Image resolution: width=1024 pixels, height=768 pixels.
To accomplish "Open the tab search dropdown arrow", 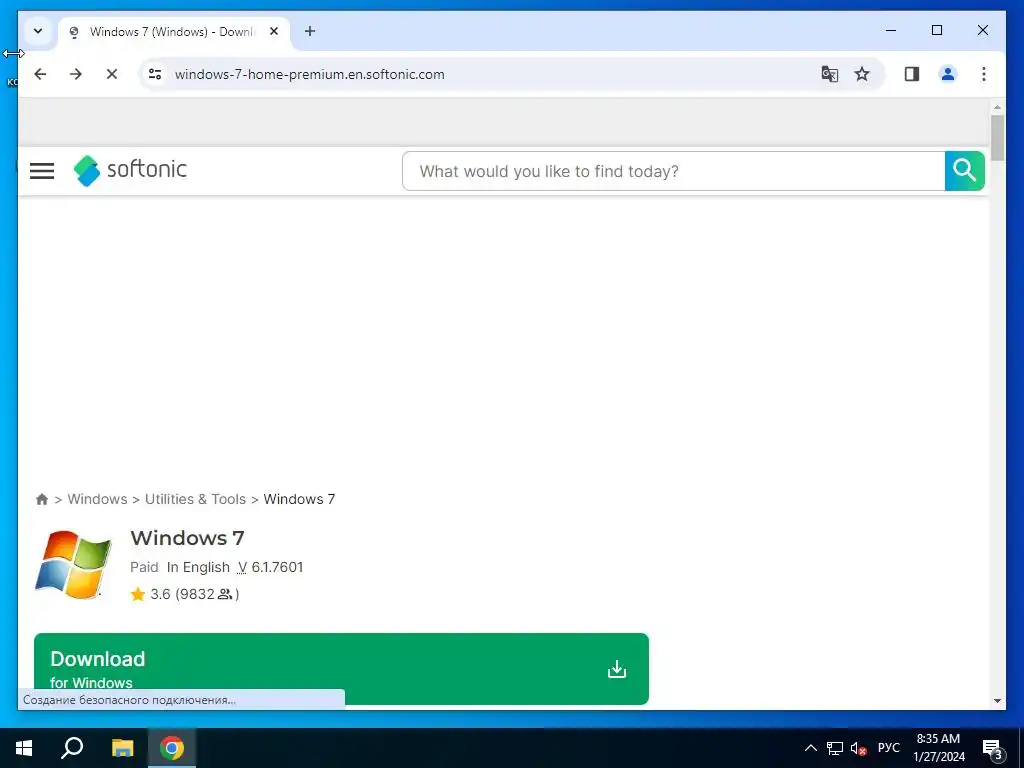I will point(38,31).
